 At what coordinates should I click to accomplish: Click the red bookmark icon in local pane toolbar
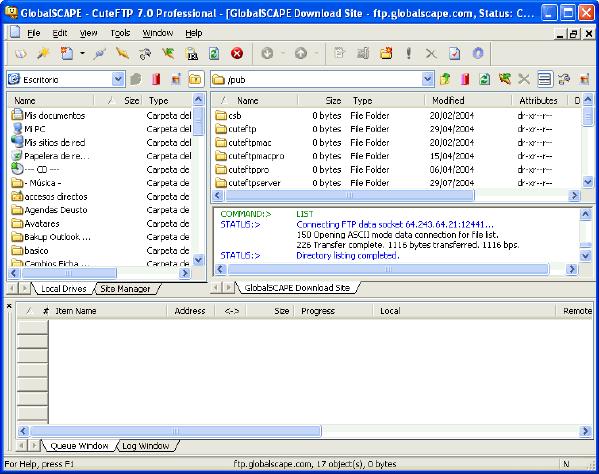156,79
